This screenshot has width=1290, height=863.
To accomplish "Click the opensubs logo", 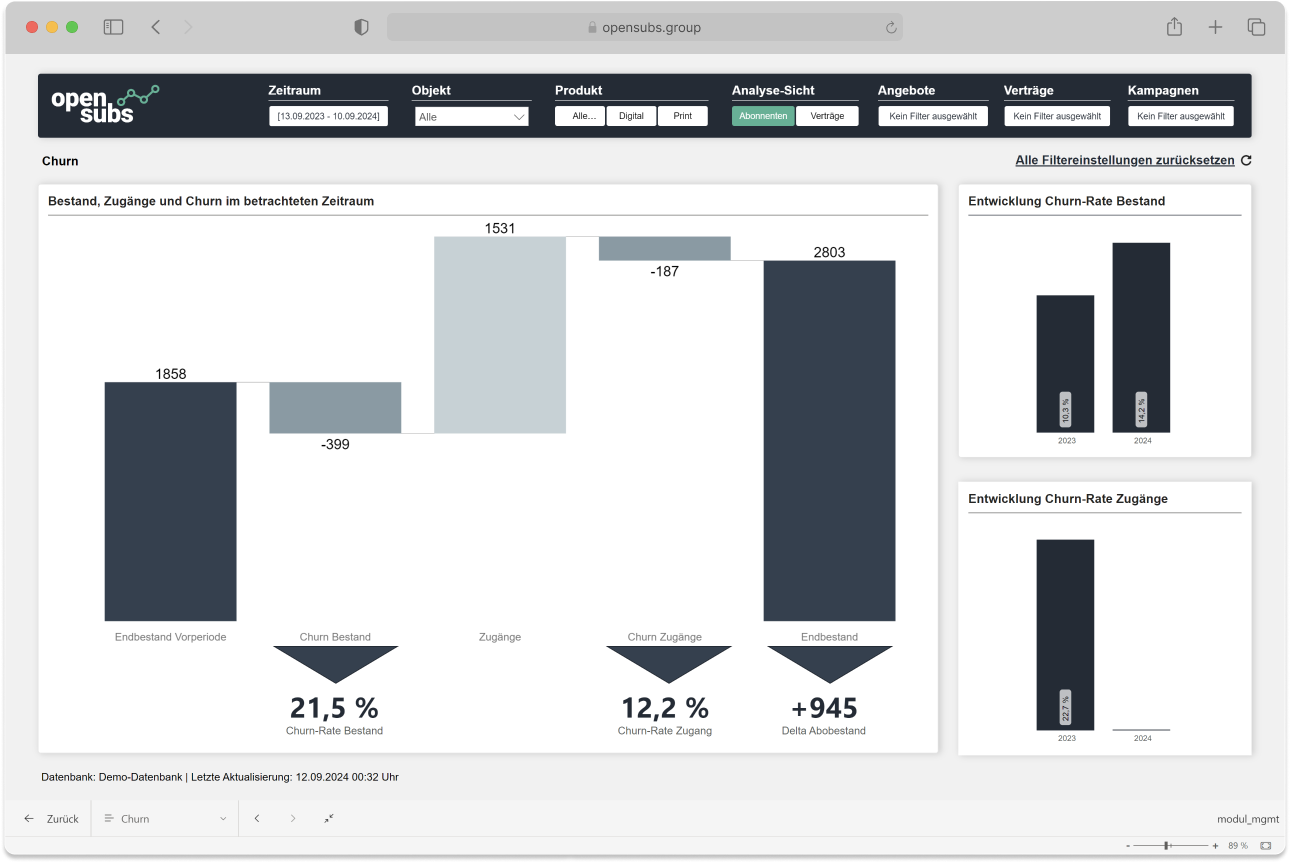I will (104, 105).
